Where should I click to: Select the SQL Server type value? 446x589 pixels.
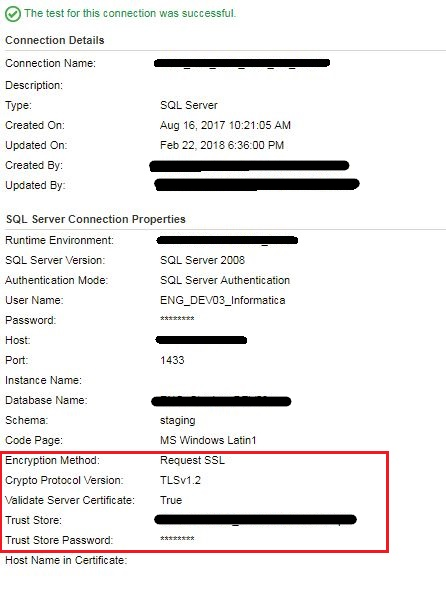point(189,105)
